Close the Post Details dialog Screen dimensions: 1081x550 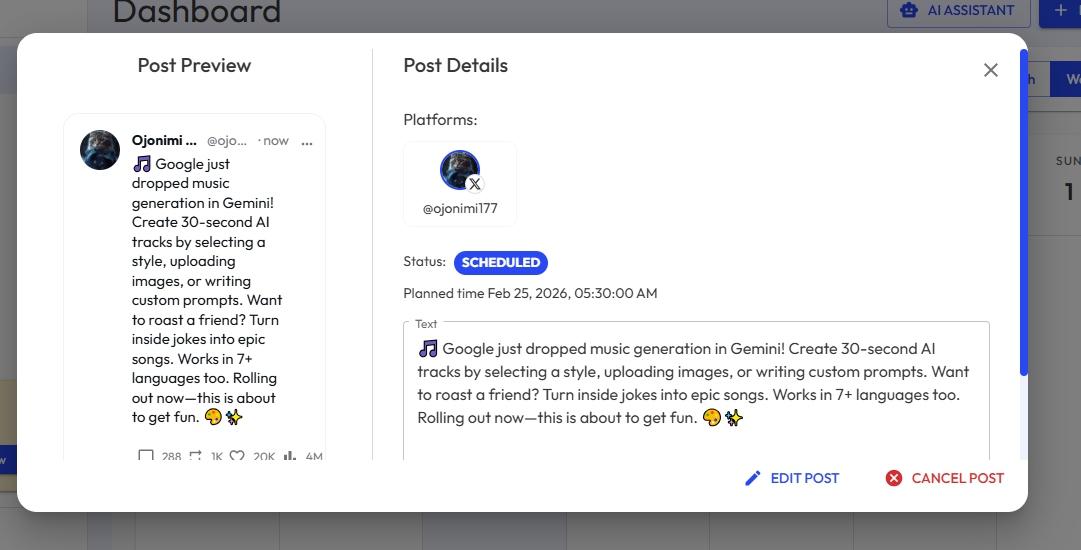991,70
